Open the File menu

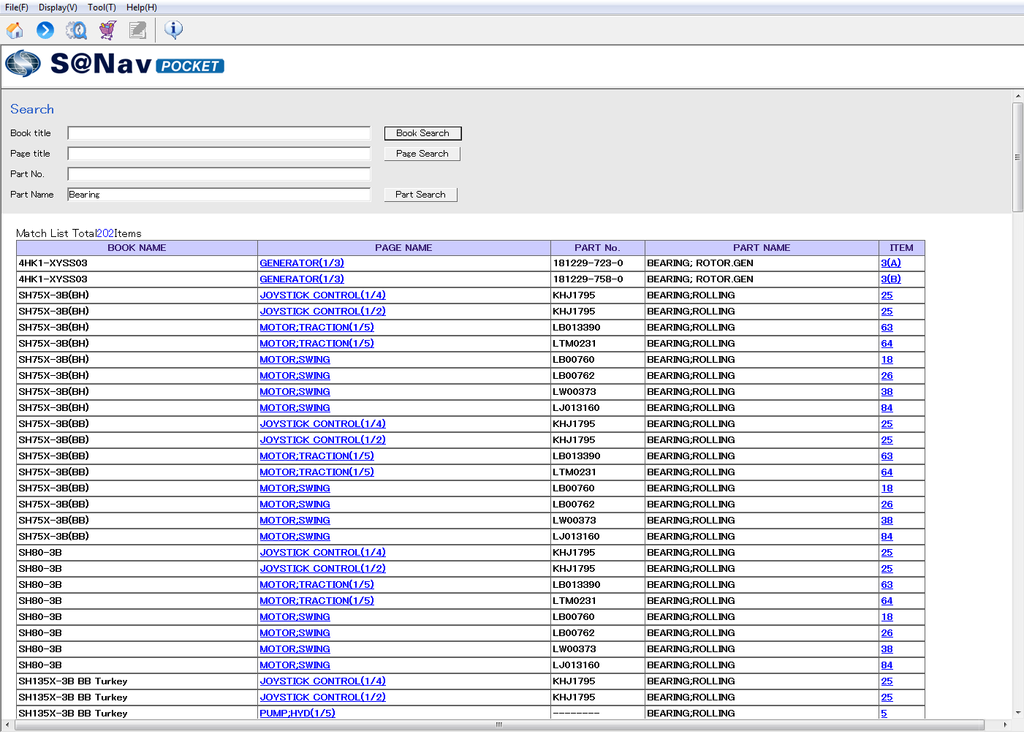(16, 7)
